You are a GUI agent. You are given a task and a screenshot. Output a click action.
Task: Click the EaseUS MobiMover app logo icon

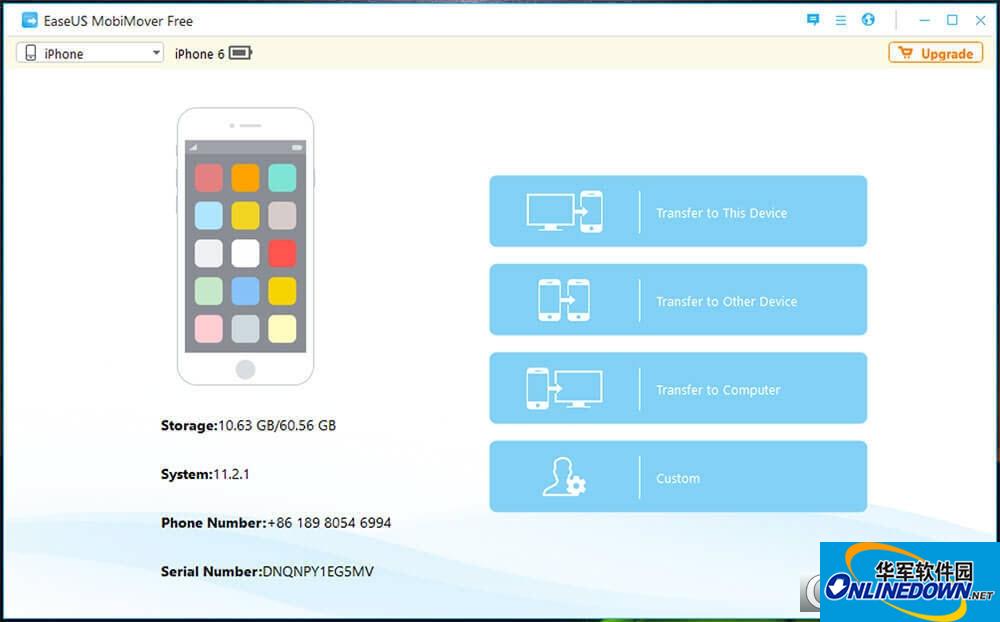(x=29, y=20)
